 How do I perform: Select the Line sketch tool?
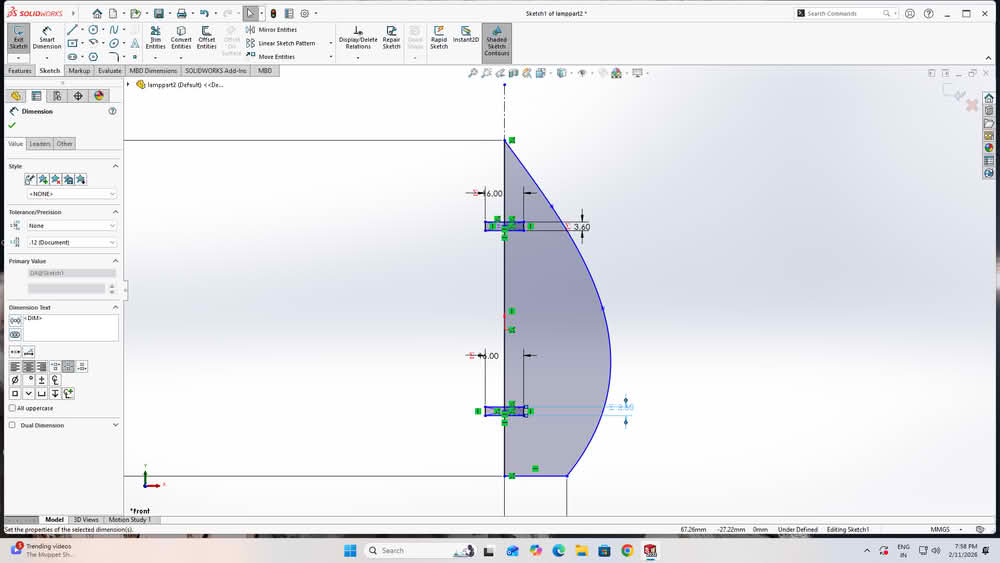point(72,30)
